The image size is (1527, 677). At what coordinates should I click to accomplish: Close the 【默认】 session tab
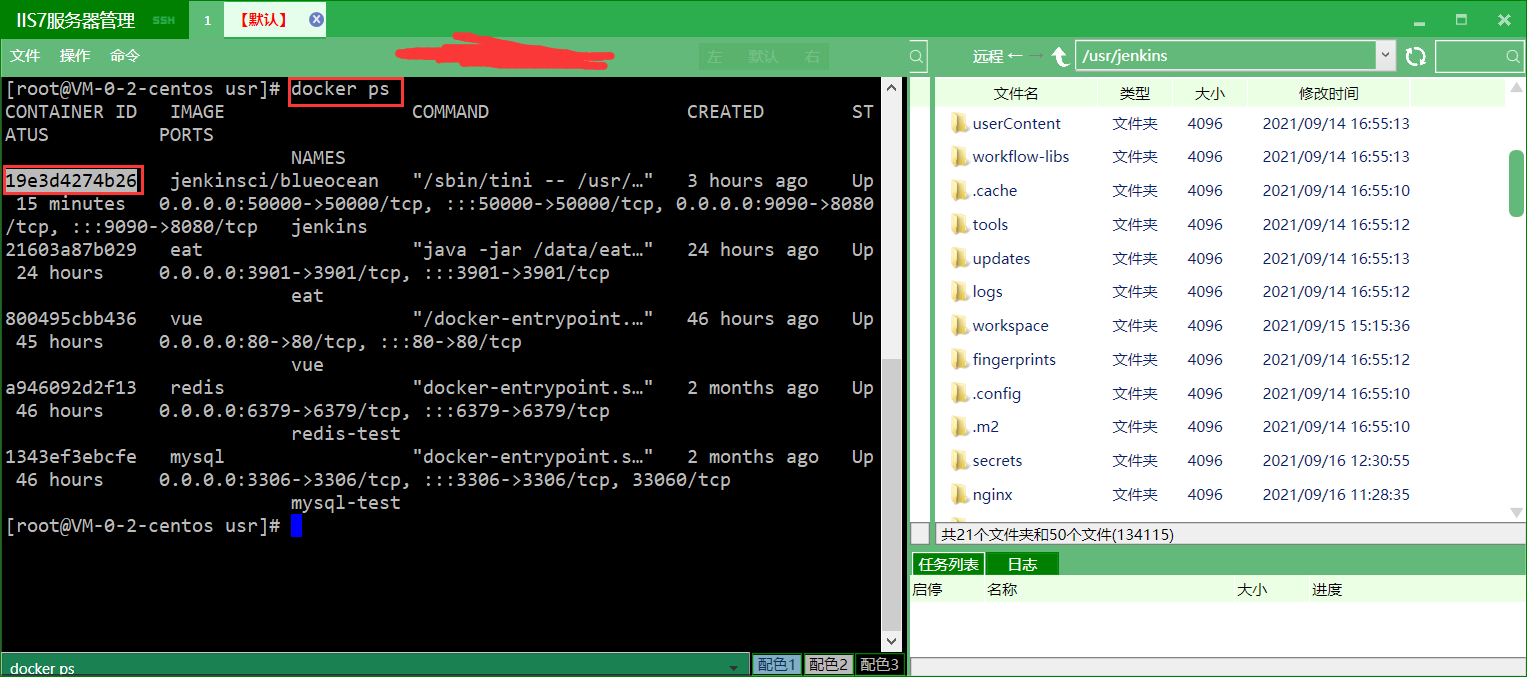click(316, 19)
